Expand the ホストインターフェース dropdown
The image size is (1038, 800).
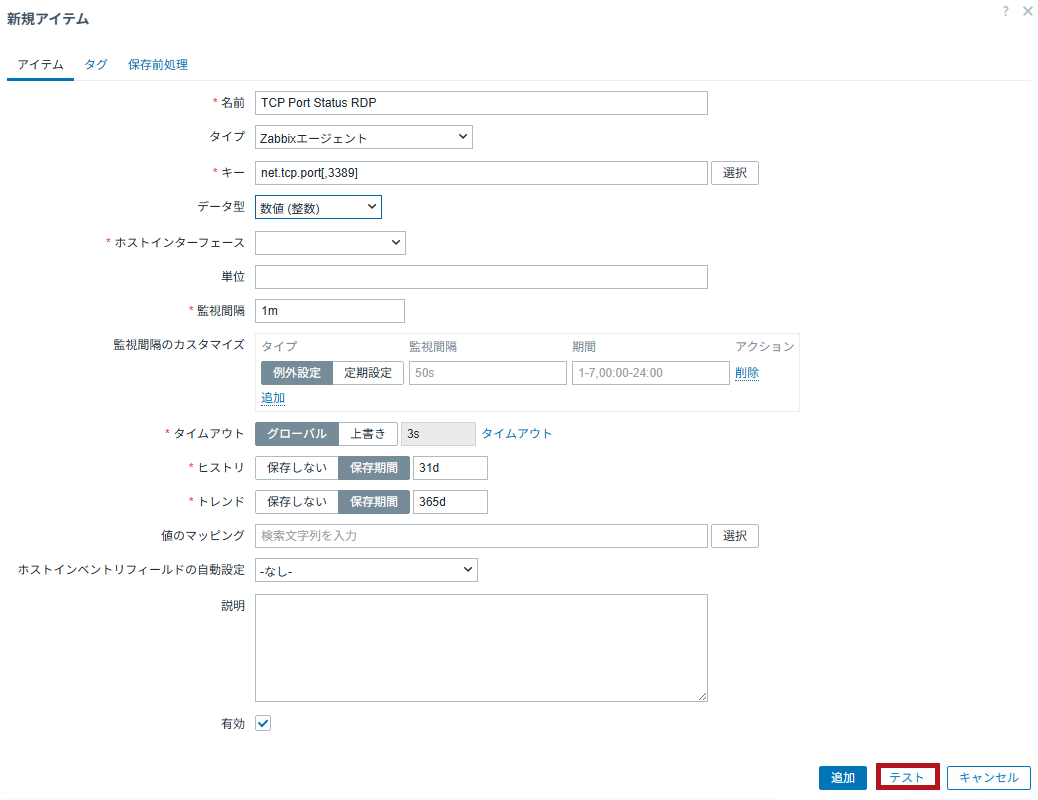[330, 242]
